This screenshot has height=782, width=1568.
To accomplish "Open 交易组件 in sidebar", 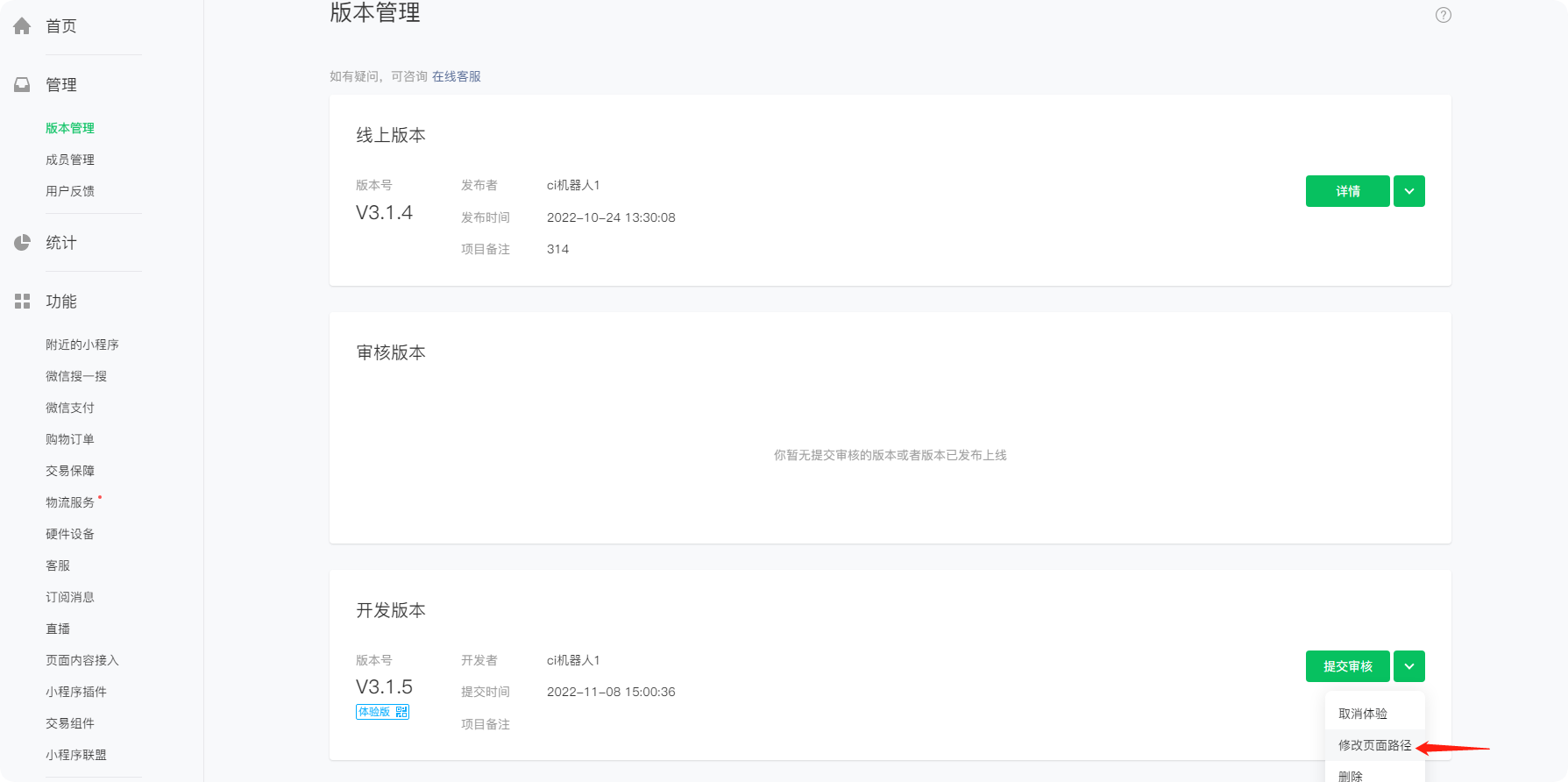I will pos(70,723).
